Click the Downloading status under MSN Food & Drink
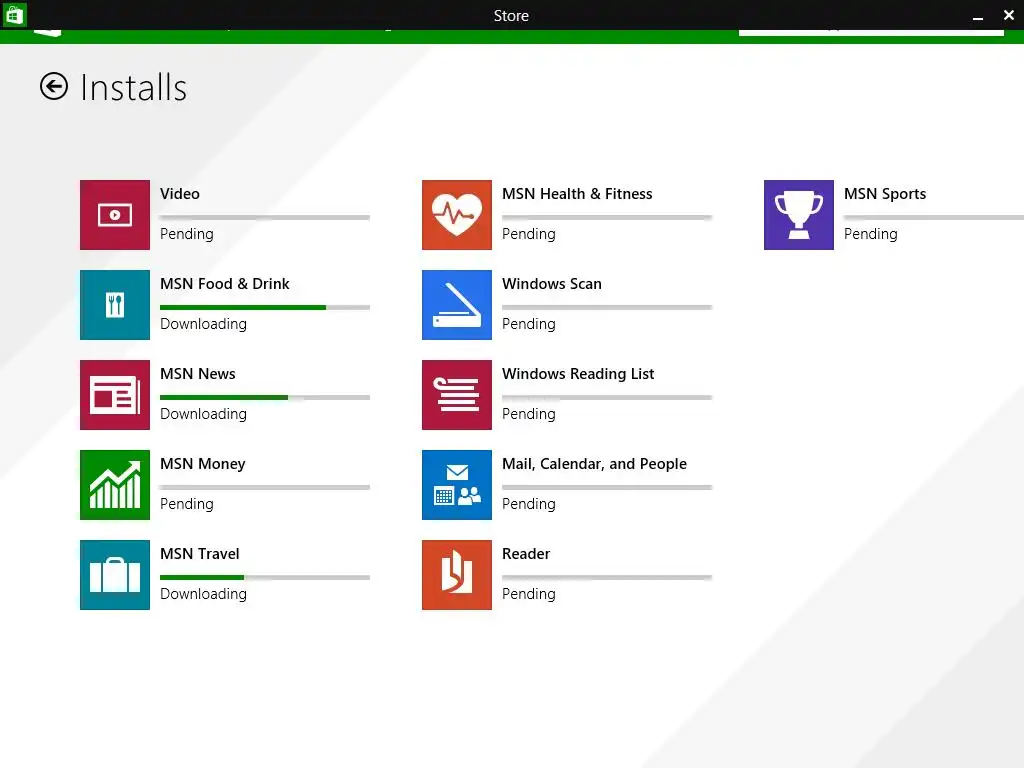 204,325
